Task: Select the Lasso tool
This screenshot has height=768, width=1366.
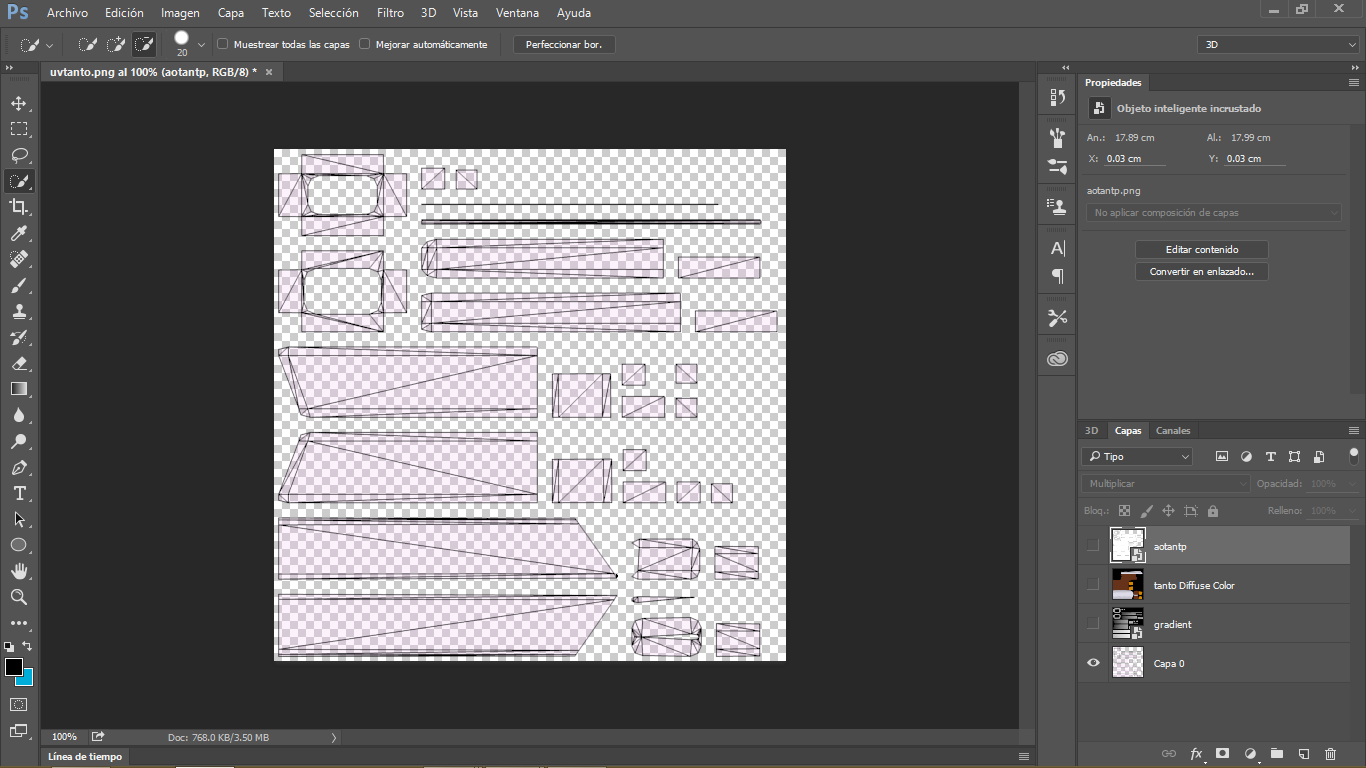Action: (19, 155)
